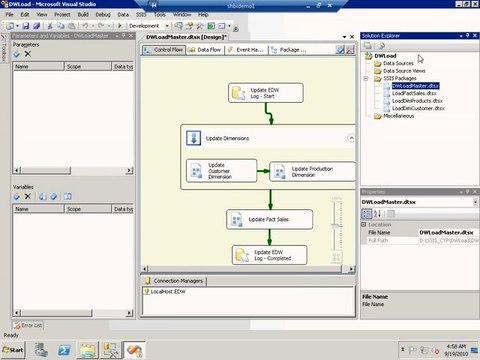Select the Control Flow tab
The image size is (480, 360).
coord(164,50)
